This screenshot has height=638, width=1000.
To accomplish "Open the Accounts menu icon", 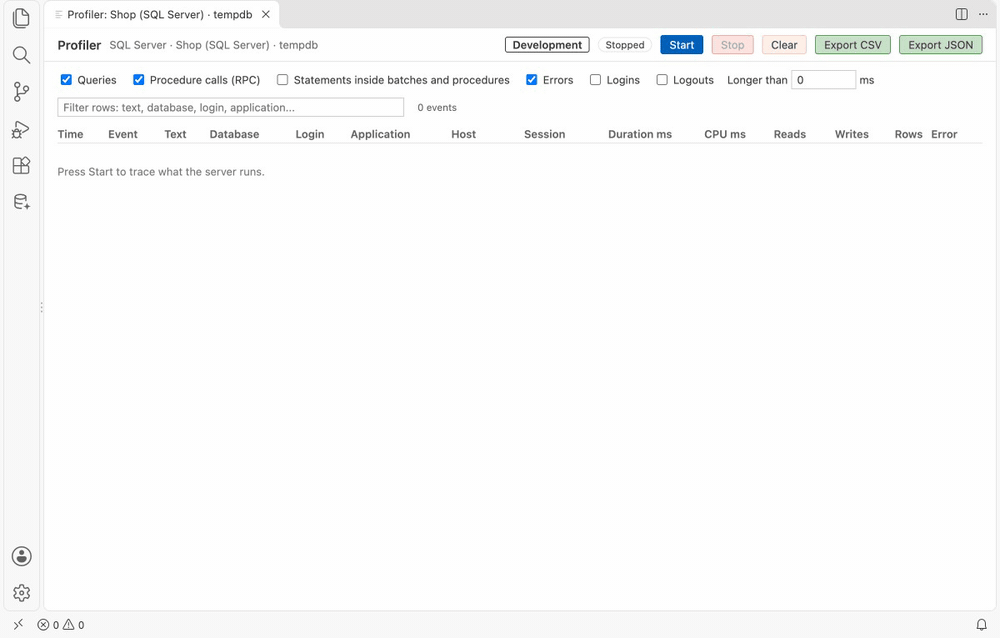I will tap(21, 556).
